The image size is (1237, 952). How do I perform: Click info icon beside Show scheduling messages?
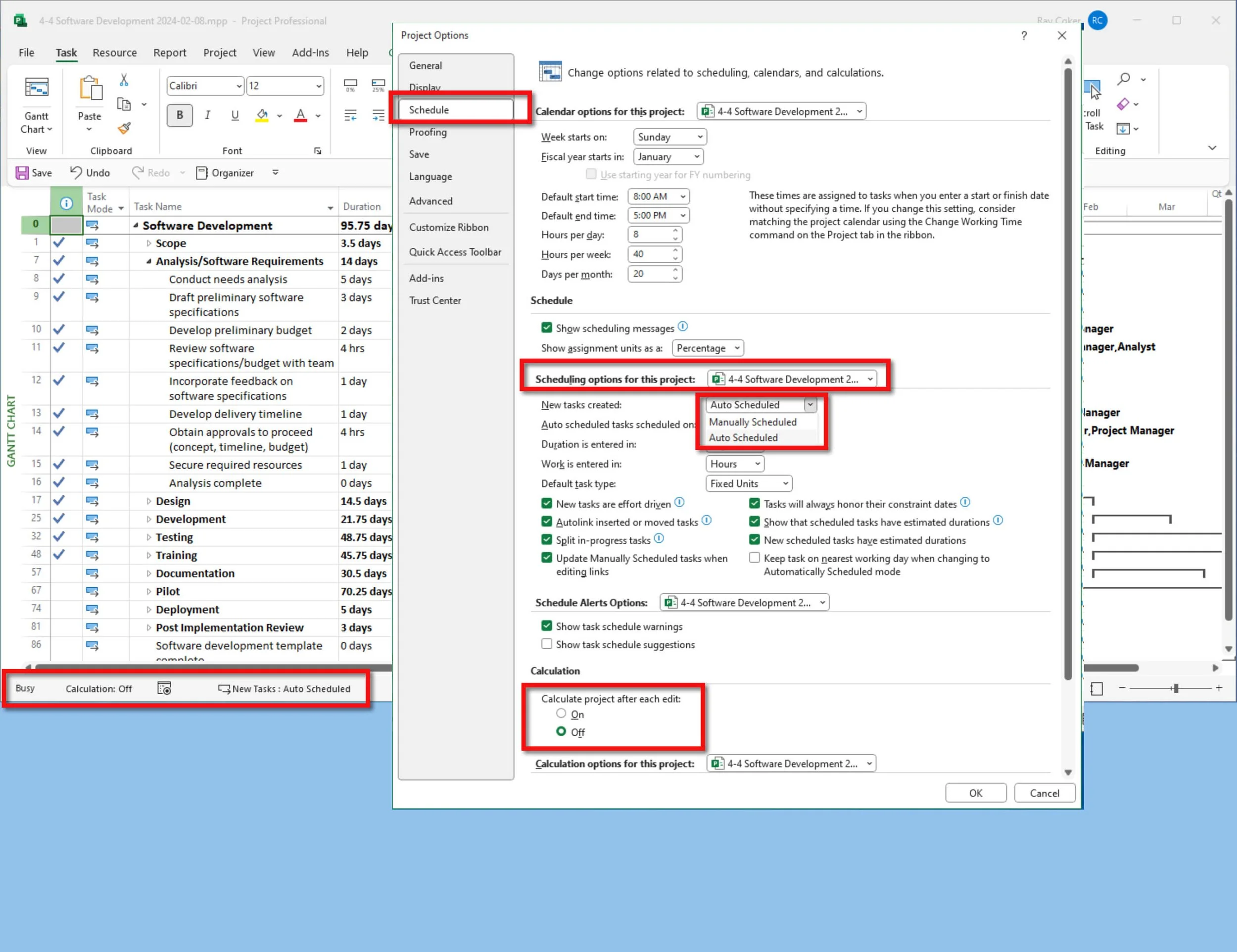[683, 327]
